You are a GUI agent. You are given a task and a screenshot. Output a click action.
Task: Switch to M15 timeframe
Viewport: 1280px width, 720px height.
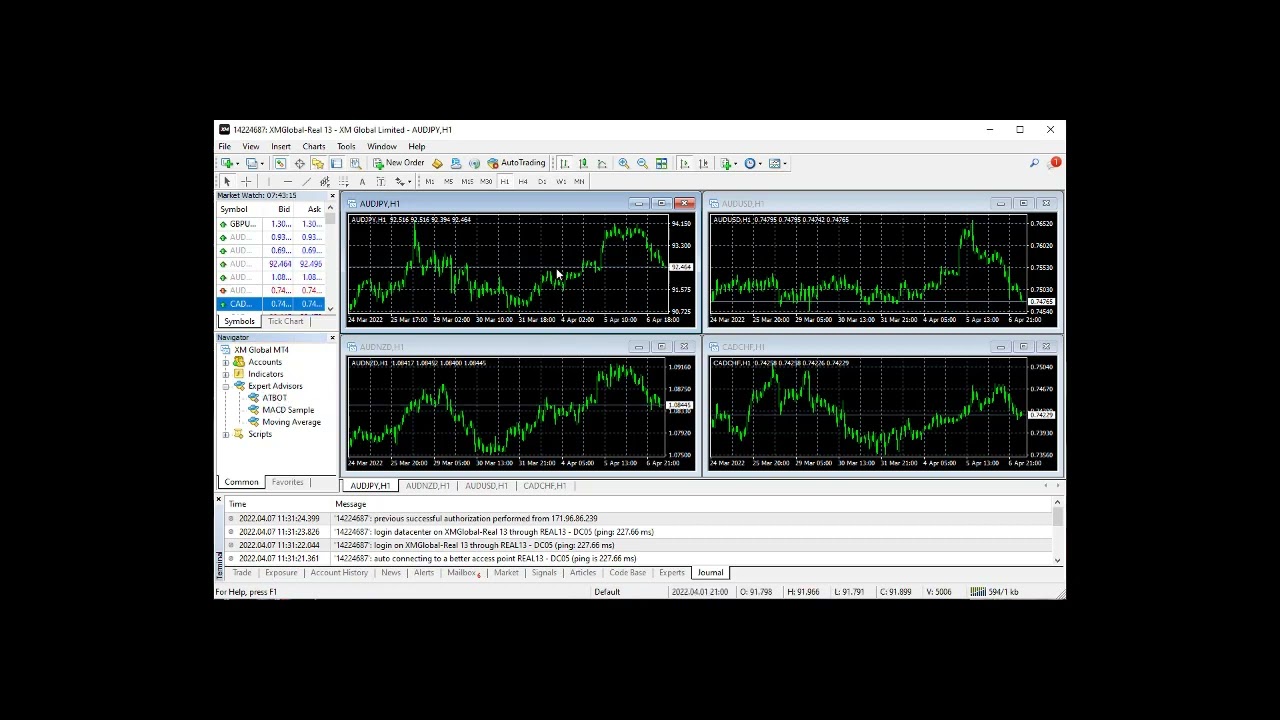[x=467, y=181]
